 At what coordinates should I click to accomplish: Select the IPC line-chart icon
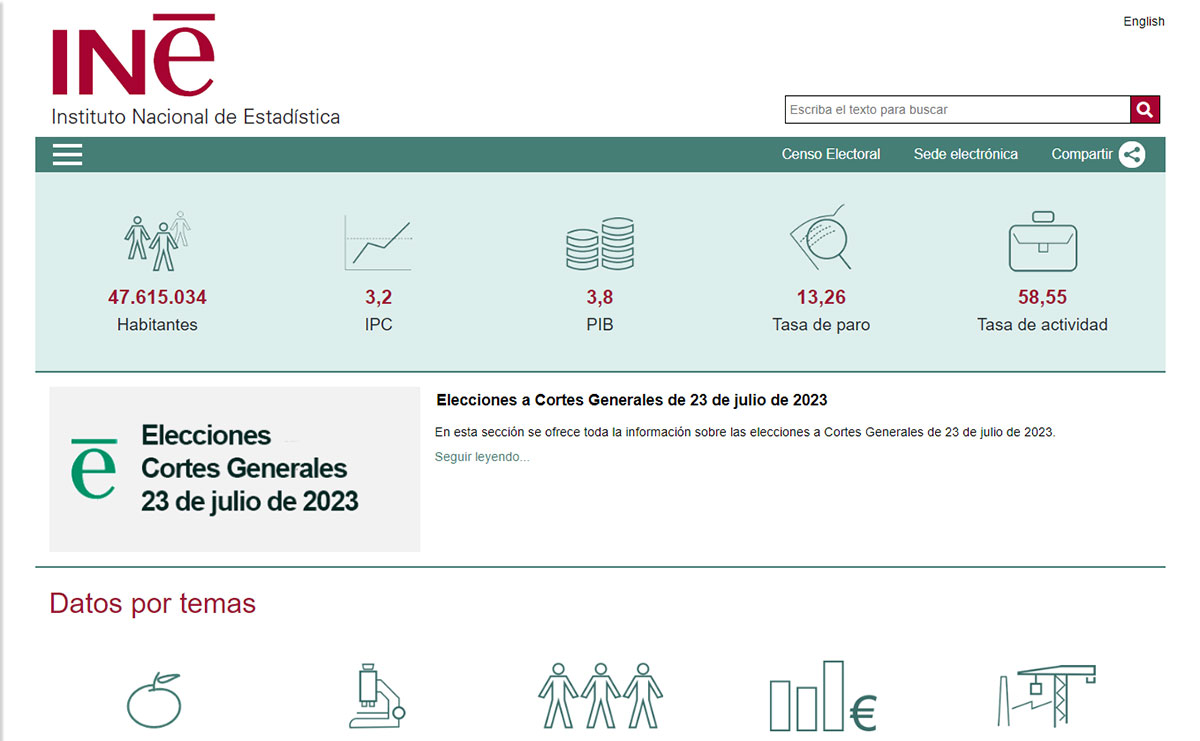378,240
